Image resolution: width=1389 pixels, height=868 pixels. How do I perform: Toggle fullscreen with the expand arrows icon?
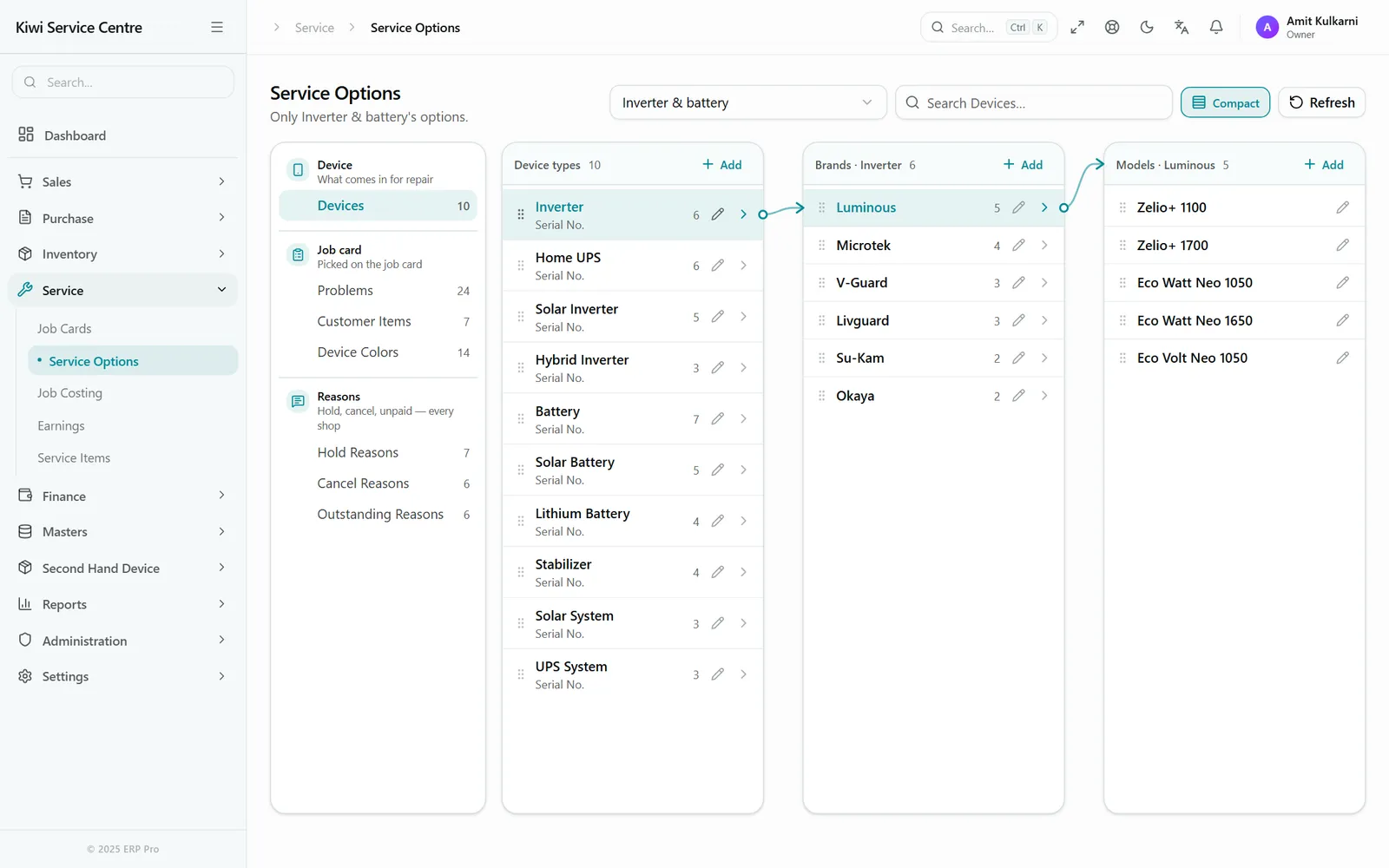[x=1077, y=28]
